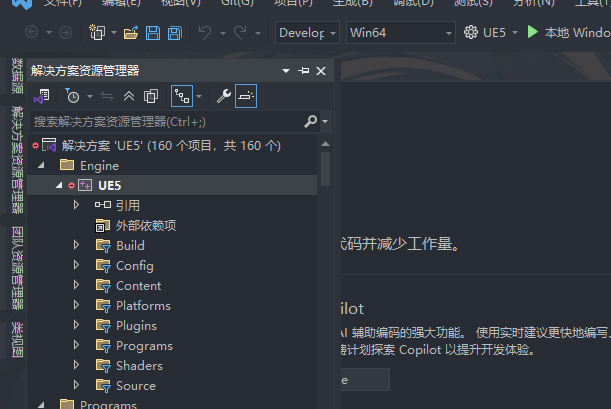Select the Plugins folder label
The height and width of the screenshot is (409, 611).
[136, 326]
